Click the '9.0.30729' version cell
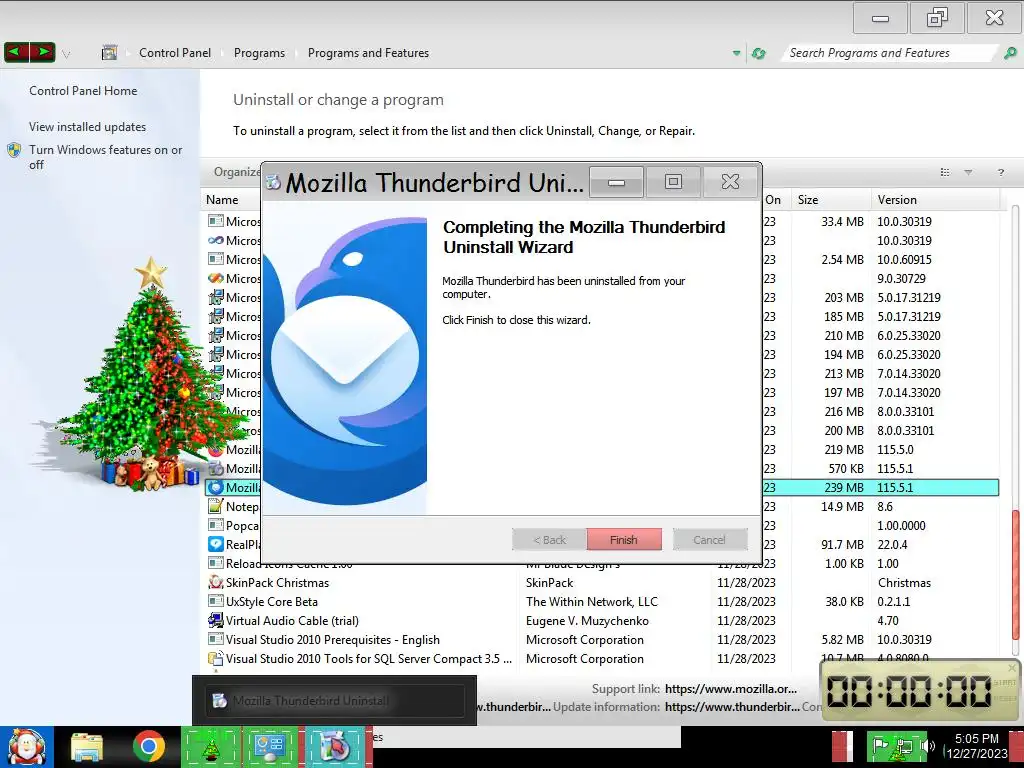Screen dimensions: 1024x768 coord(901,278)
